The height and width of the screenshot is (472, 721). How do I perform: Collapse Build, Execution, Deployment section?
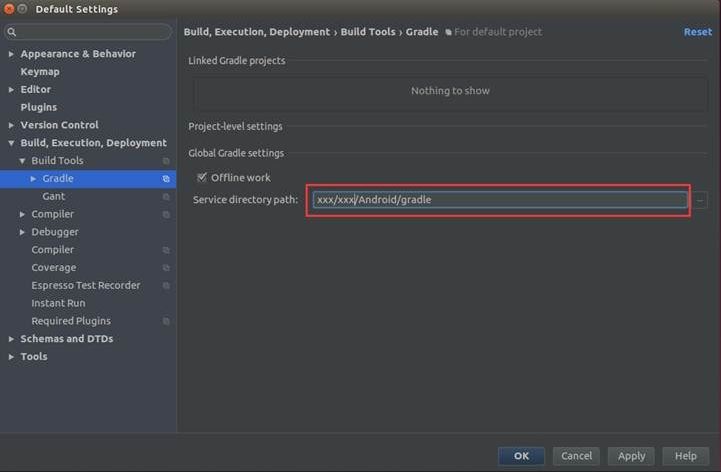point(11,143)
